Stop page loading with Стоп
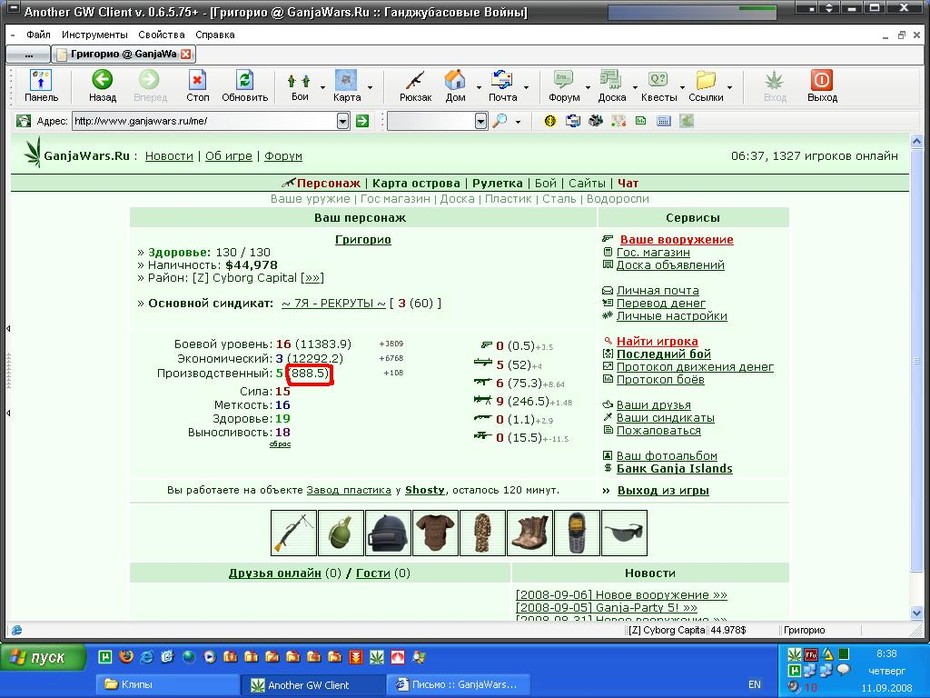The height and width of the screenshot is (698, 930). click(198, 86)
